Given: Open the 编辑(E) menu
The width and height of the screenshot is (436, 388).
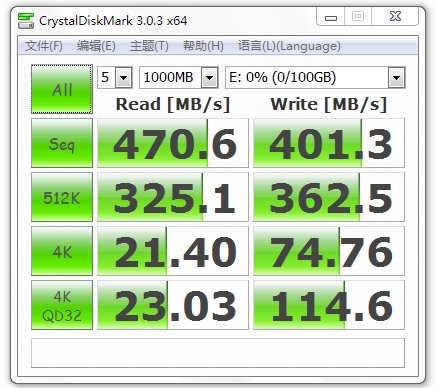Looking at the screenshot, I should (96, 46).
